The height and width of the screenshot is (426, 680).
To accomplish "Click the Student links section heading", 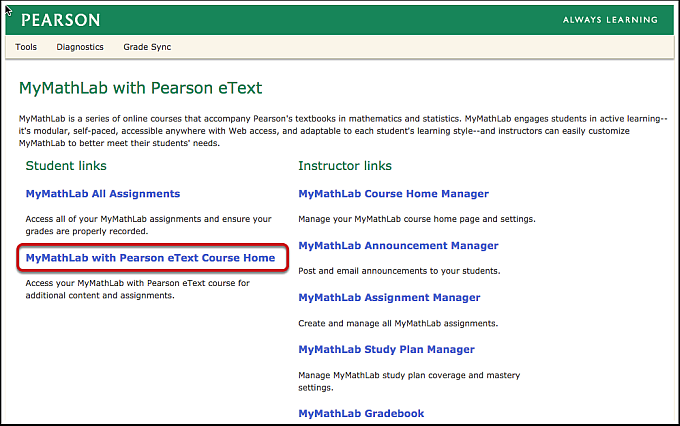I will click(x=66, y=165).
